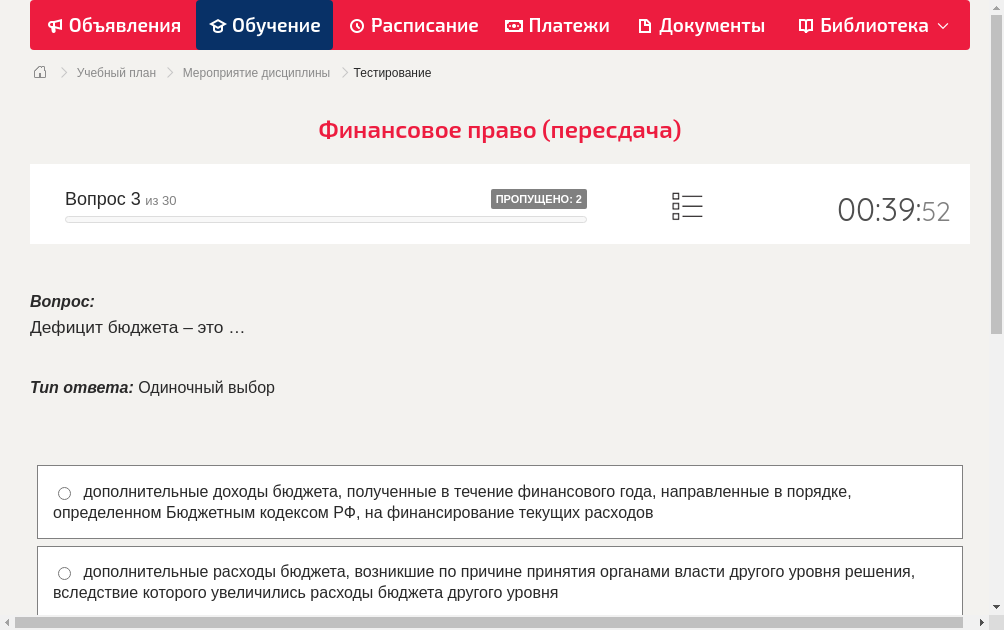The height and width of the screenshot is (630, 1004).
Task: Open the question list overview icon
Action: click(x=687, y=206)
